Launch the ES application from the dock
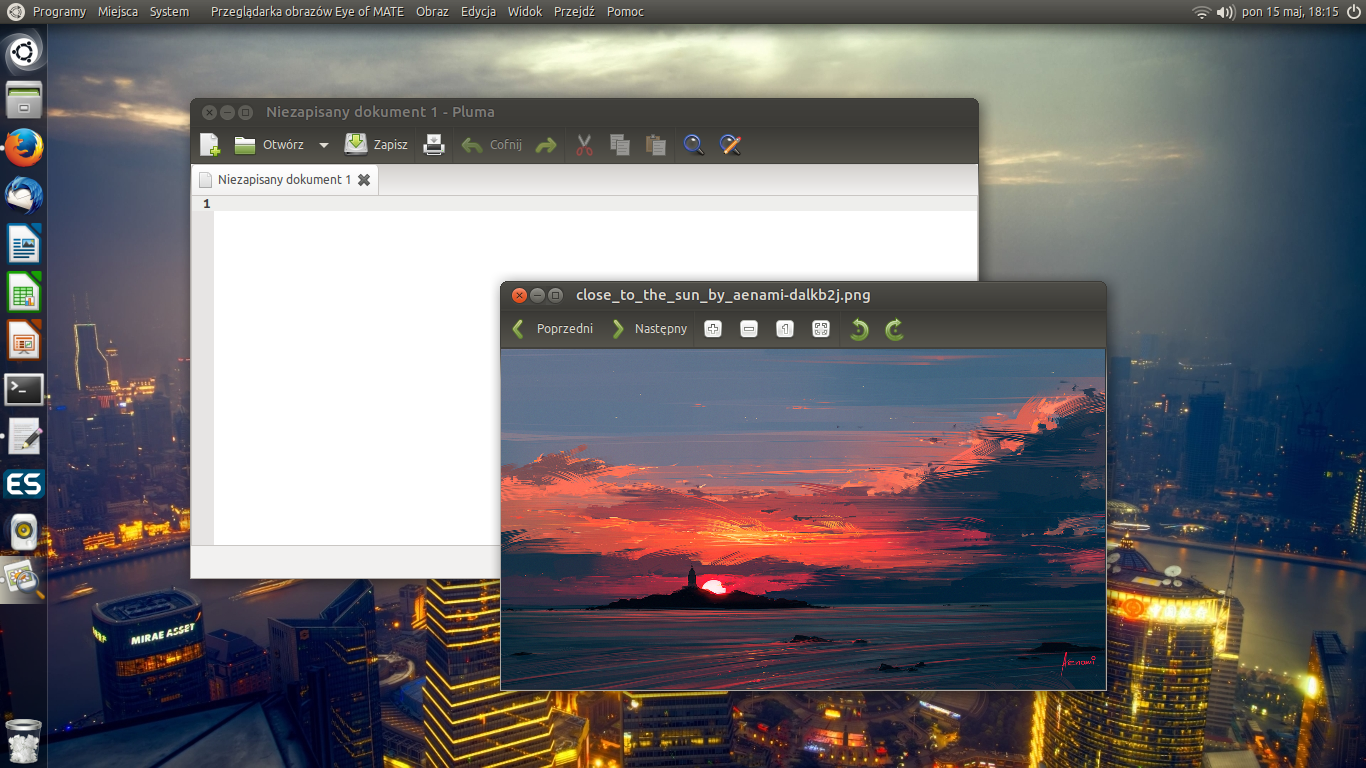 [24, 485]
